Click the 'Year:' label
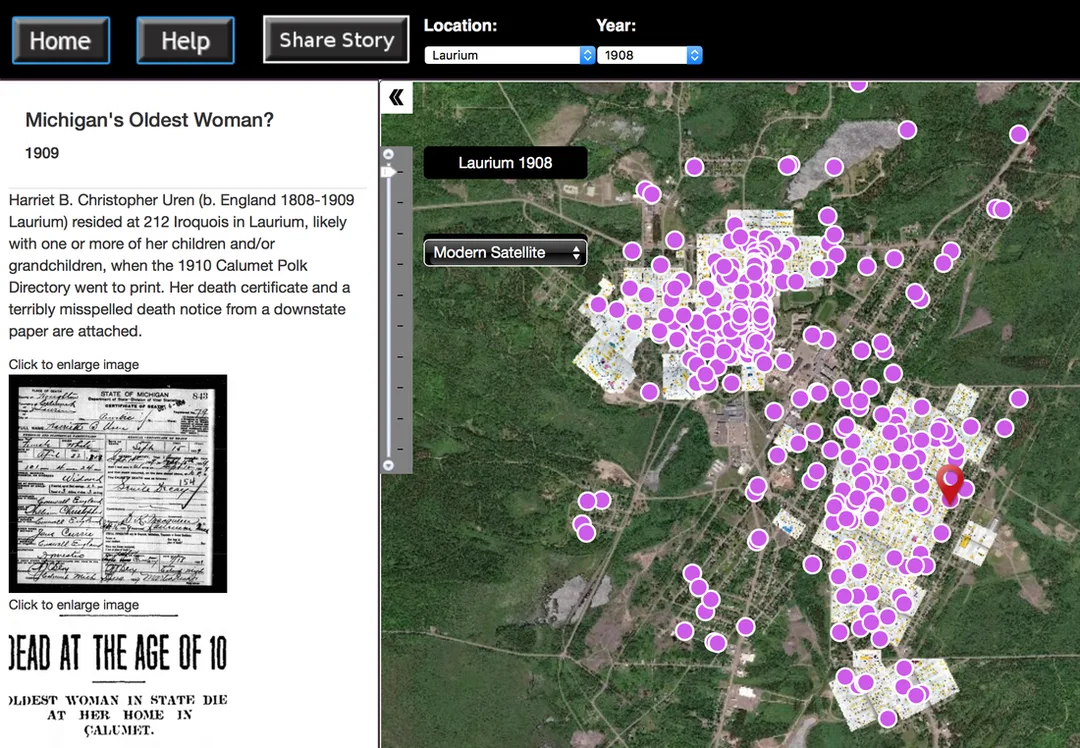1080x748 pixels. coord(616,25)
